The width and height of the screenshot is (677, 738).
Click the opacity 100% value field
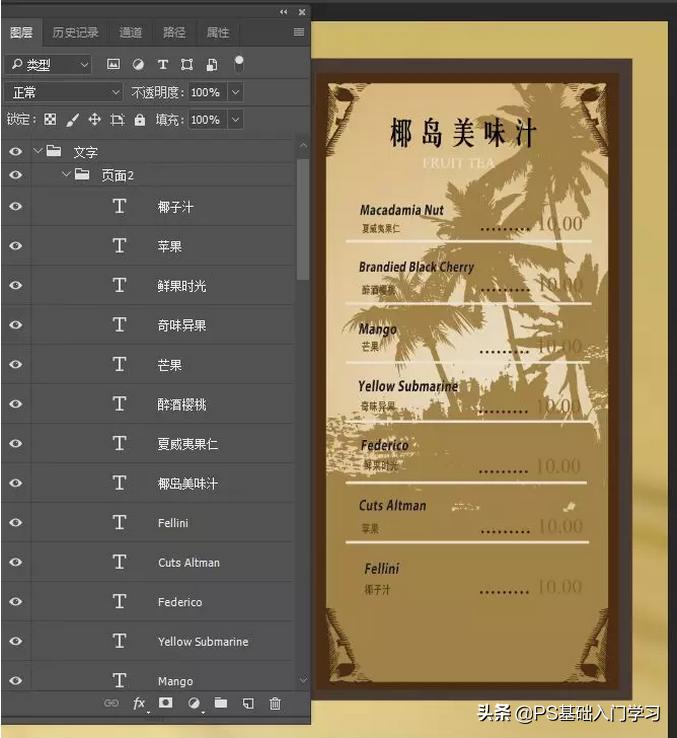click(207, 92)
